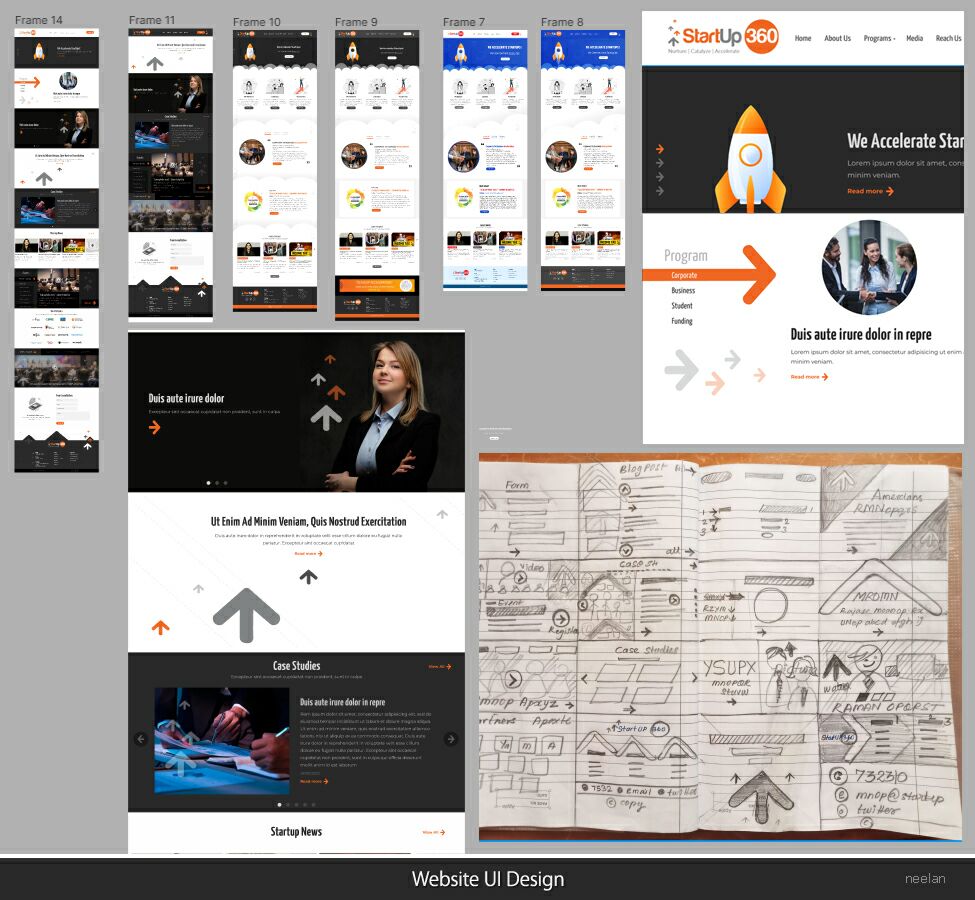Open the Programs dropdown in navigation
This screenshot has height=900, width=975.
pos(879,38)
